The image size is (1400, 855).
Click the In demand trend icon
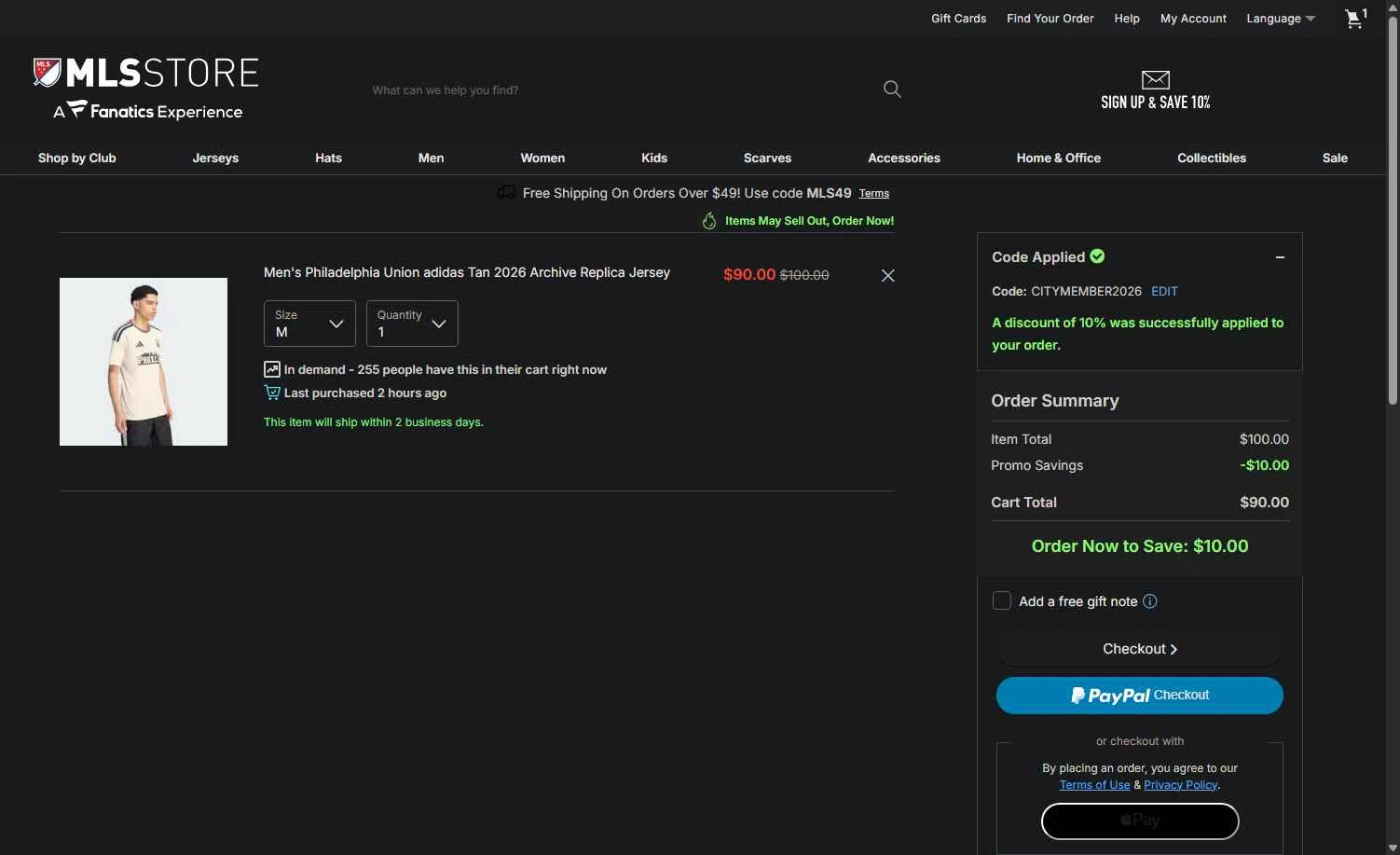click(x=272, y=369)
